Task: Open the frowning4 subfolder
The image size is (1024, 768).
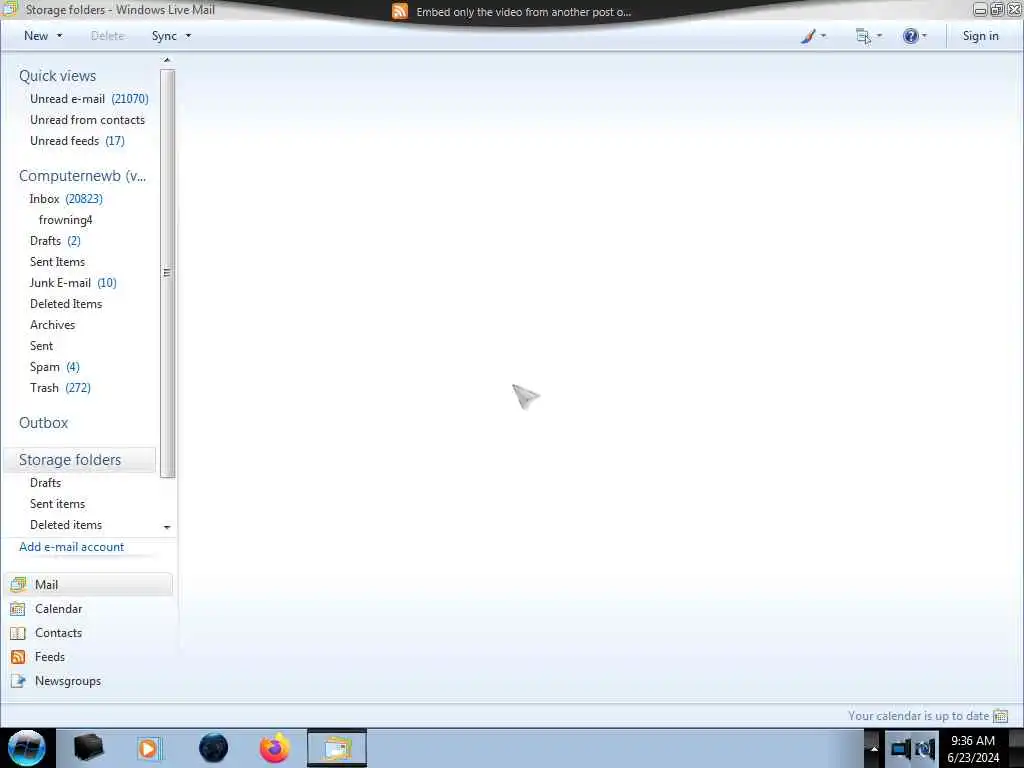Action: tap(65, 219)
